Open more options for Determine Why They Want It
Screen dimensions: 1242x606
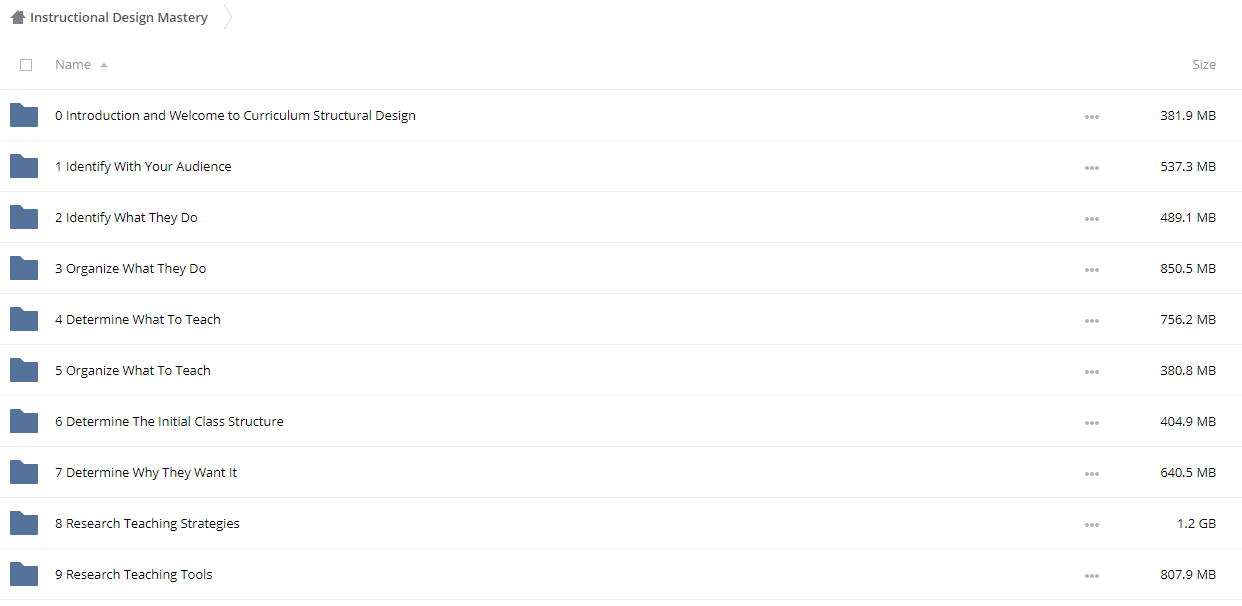pyautogui.click(x=1091, y=474)
